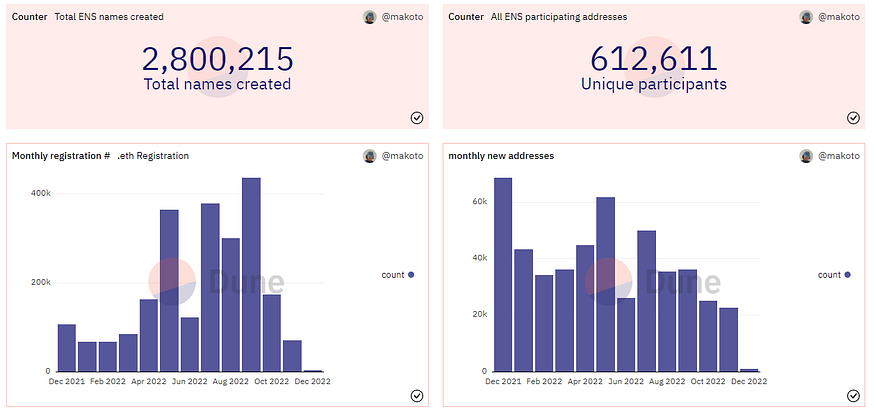The image size is (875, 411).
Task: Open @makoto profile link on participating addresses card
Action: 839,17
